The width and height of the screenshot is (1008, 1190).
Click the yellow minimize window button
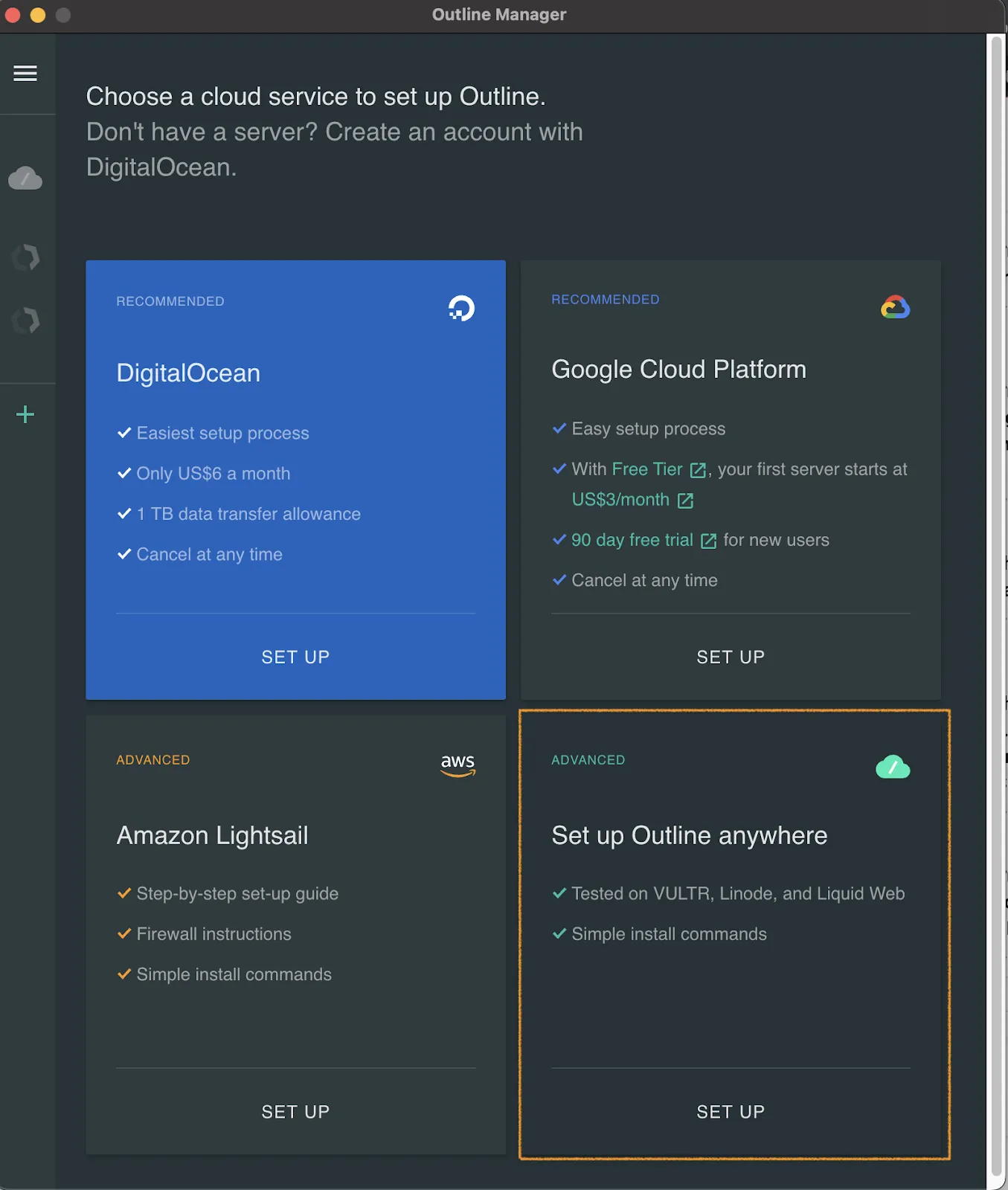38,15
